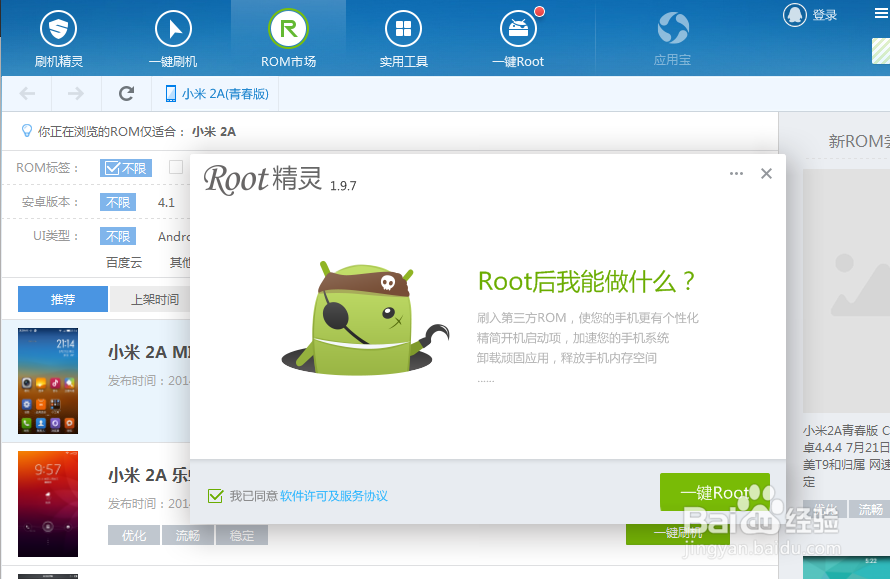Click the Andro UI type filter option

174,236
